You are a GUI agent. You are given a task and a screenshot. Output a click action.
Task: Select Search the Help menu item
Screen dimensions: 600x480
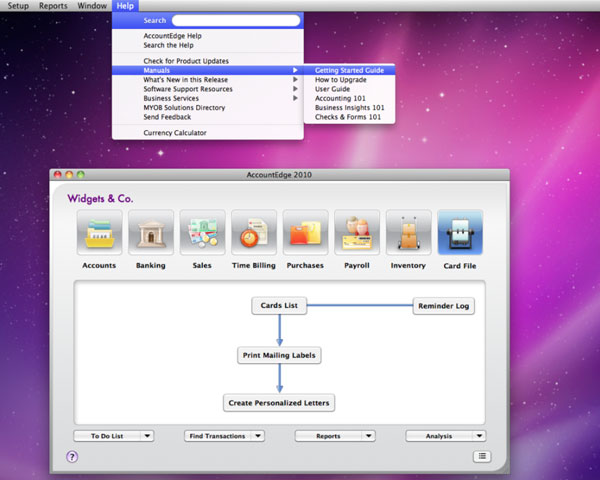208,45
